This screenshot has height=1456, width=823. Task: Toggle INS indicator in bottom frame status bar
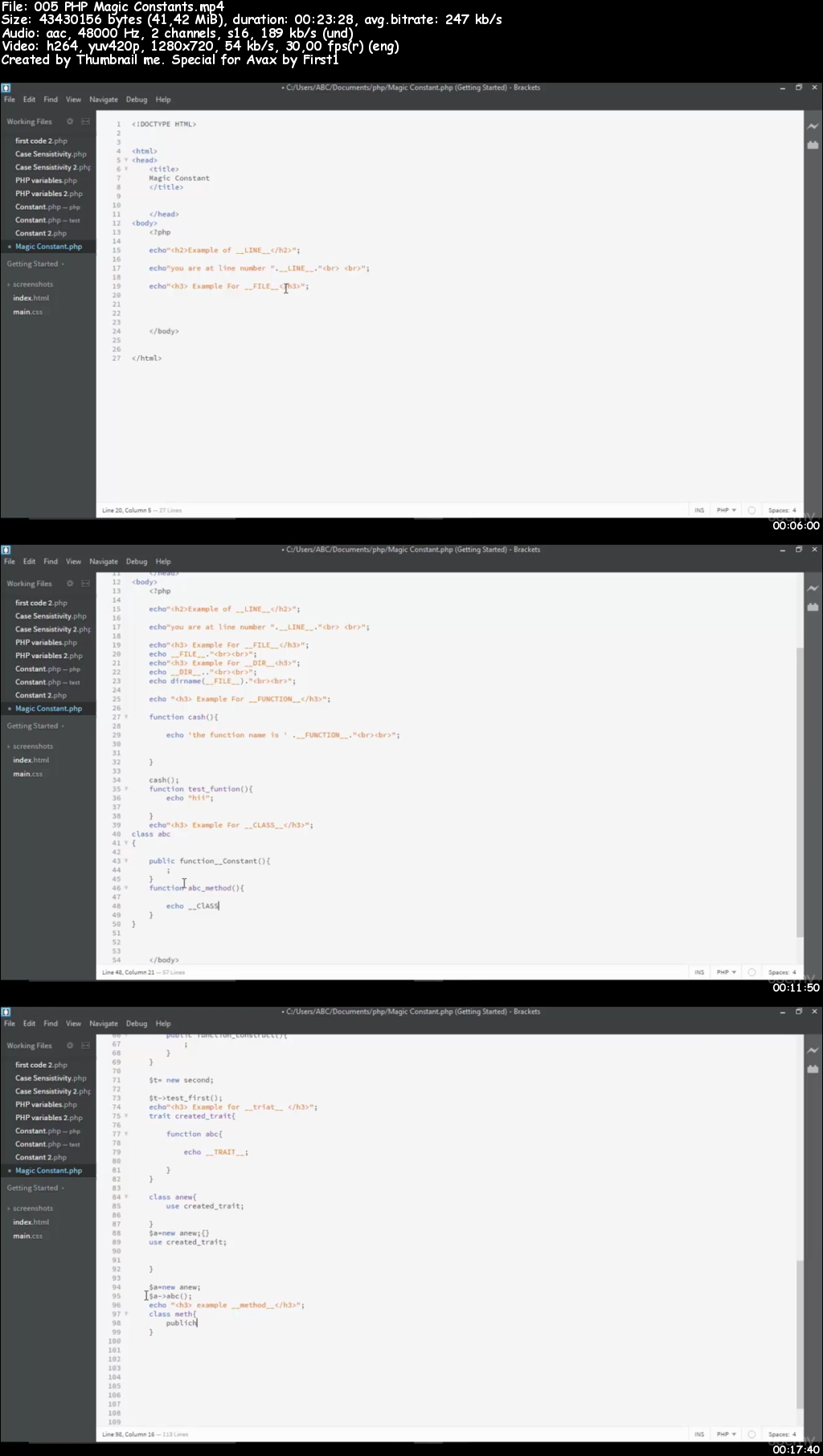pos(699,1434)
